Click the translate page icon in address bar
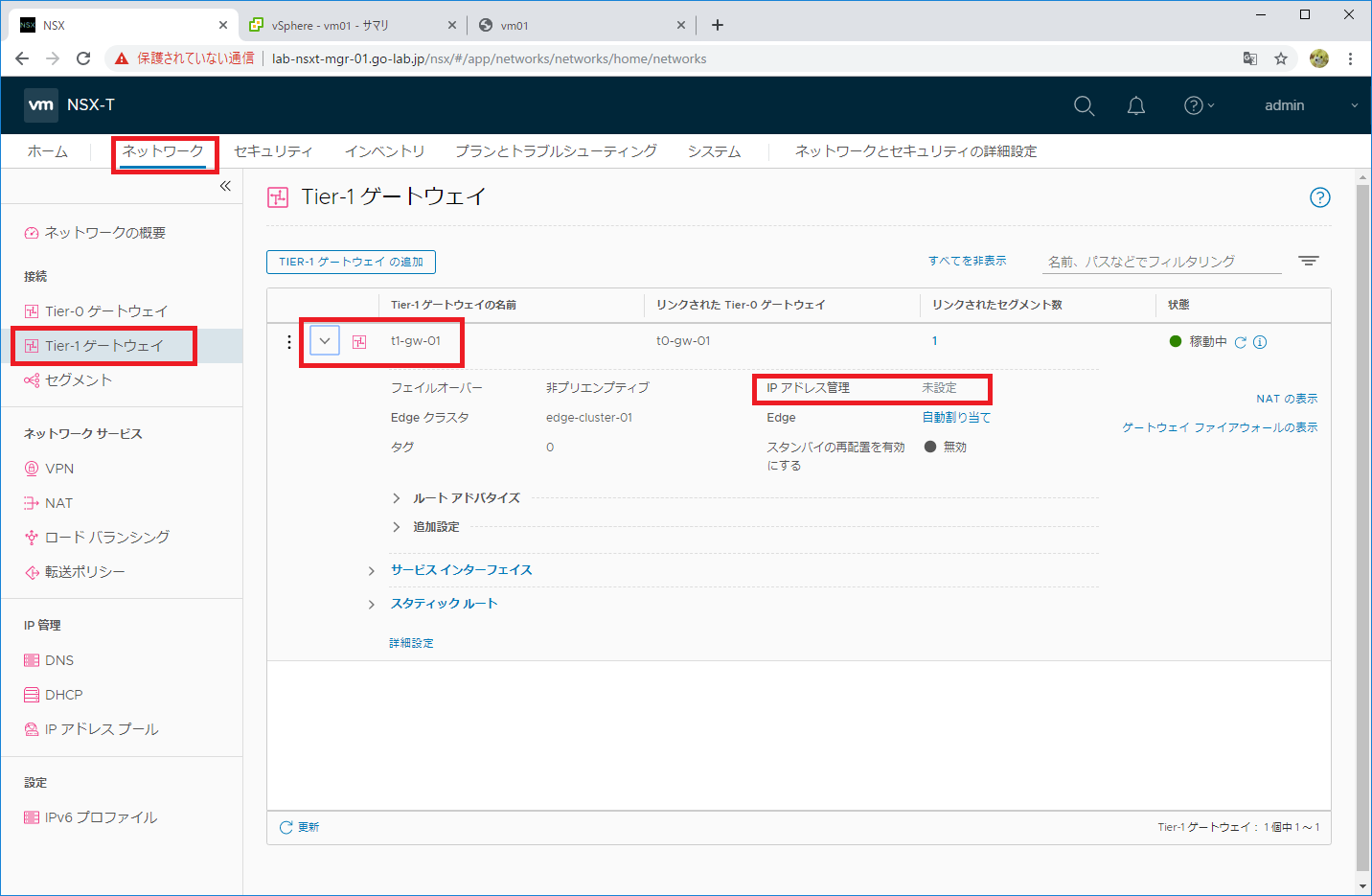This screenshot has width=1372, height=896. tap(1250, 58)
